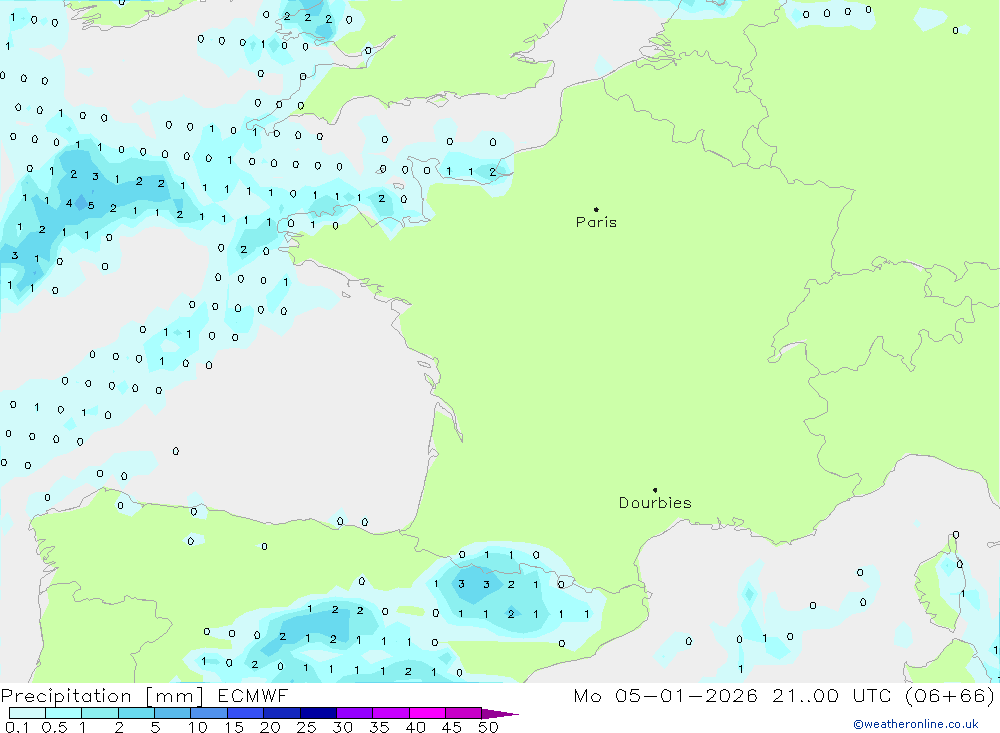Viewport: 1000px width, 733px height.
Task: Click the weatheronline.co.uk copyright link
Action: pyautogui.click(x=915, y=724)
